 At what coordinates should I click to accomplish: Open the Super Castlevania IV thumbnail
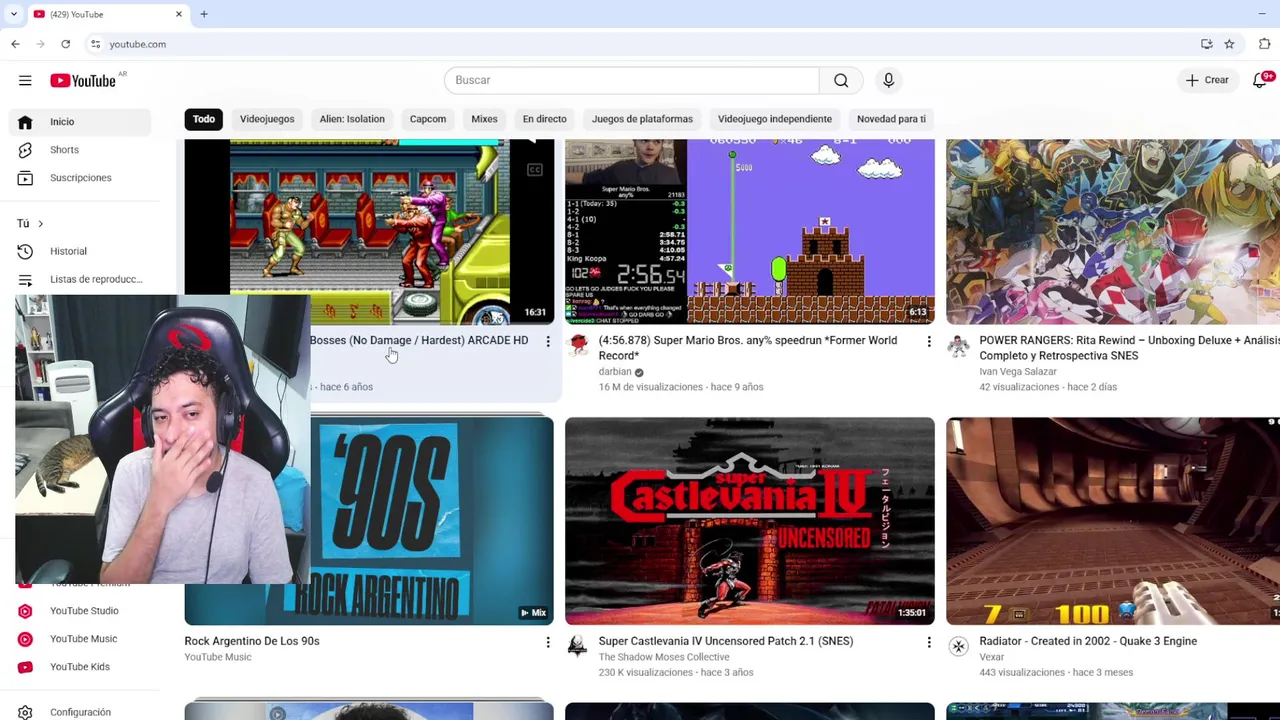click(x=750, y=521)
